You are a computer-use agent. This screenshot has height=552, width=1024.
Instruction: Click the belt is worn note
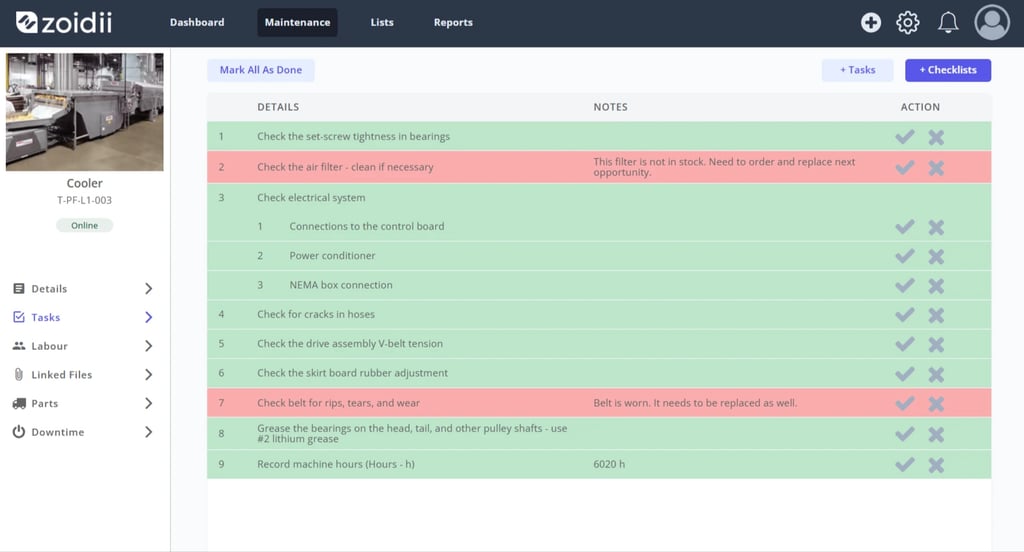pos(695,403)
